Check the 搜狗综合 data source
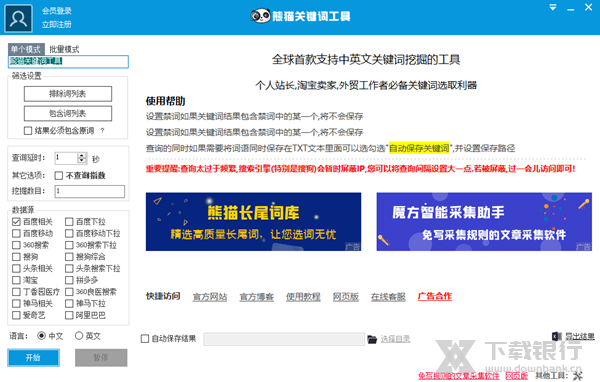600x382 pixels. [x=69, y=257]
